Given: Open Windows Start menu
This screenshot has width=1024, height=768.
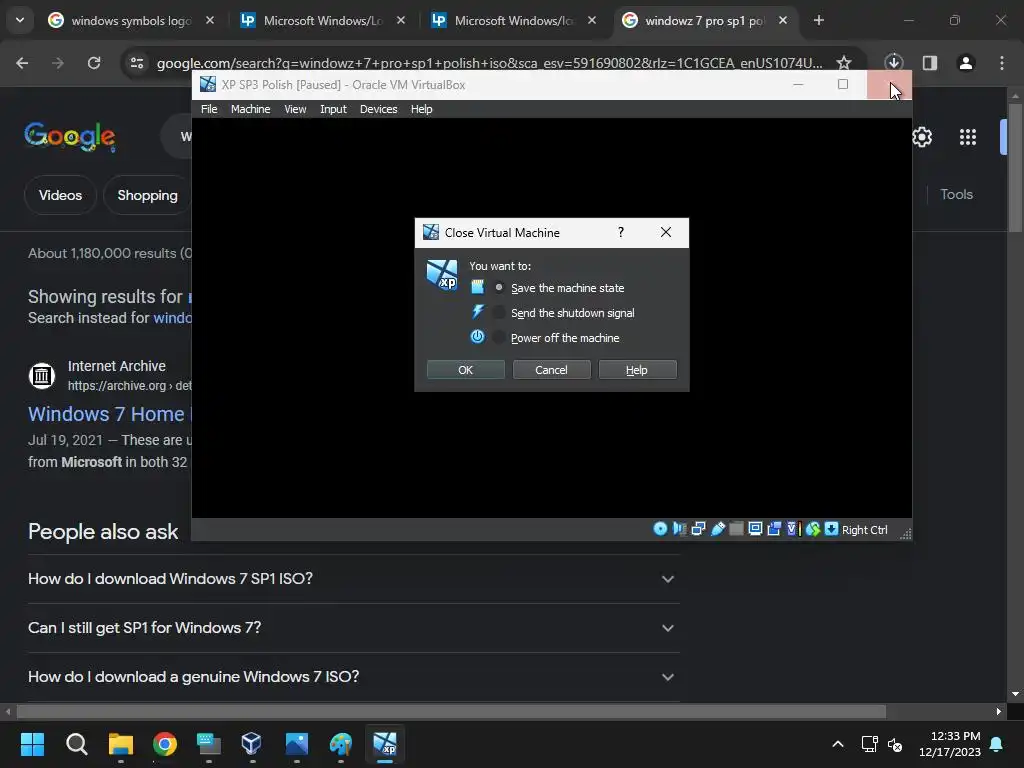Looking at the screenshot, I should point(32,744).
